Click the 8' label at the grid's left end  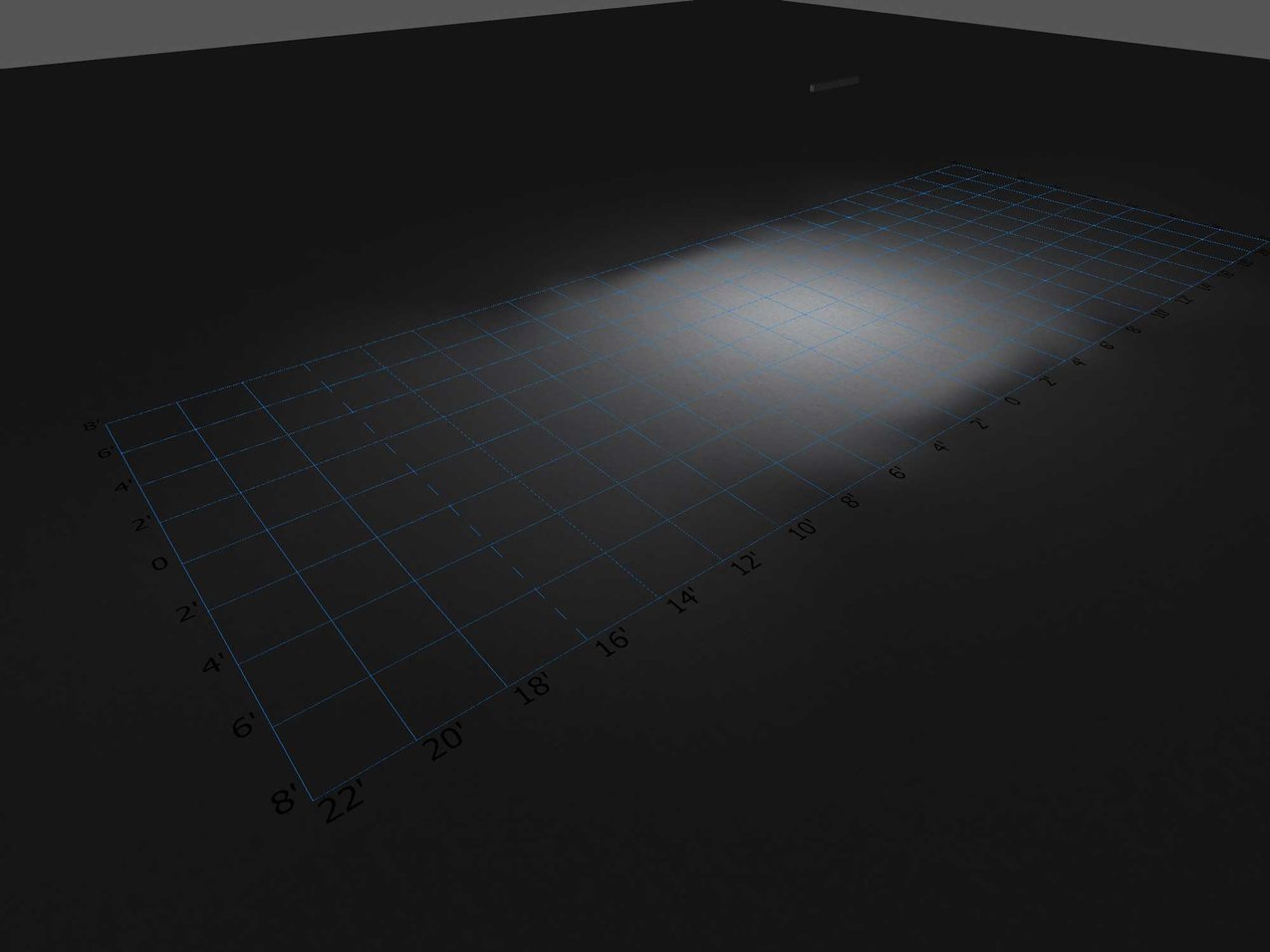pos(90,425)
